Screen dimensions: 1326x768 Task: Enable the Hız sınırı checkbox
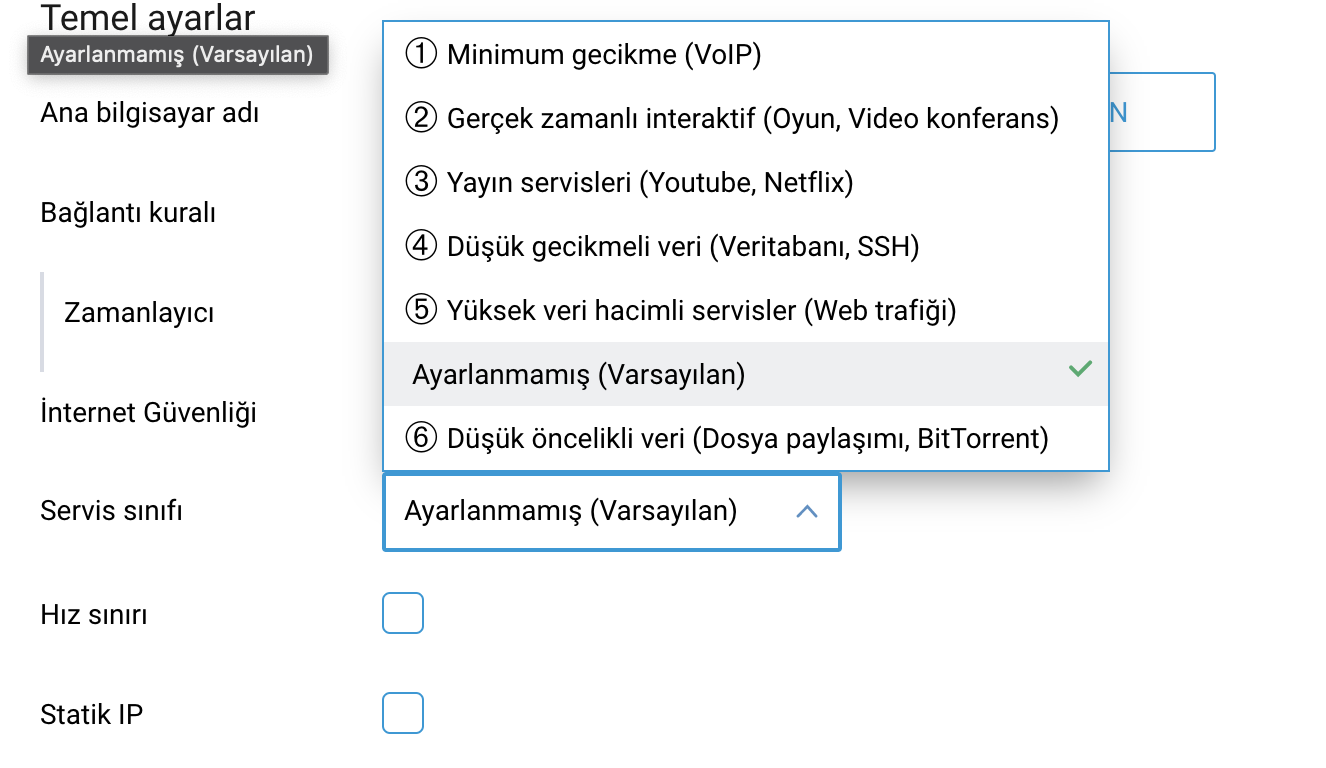click(x=403, y=613)
